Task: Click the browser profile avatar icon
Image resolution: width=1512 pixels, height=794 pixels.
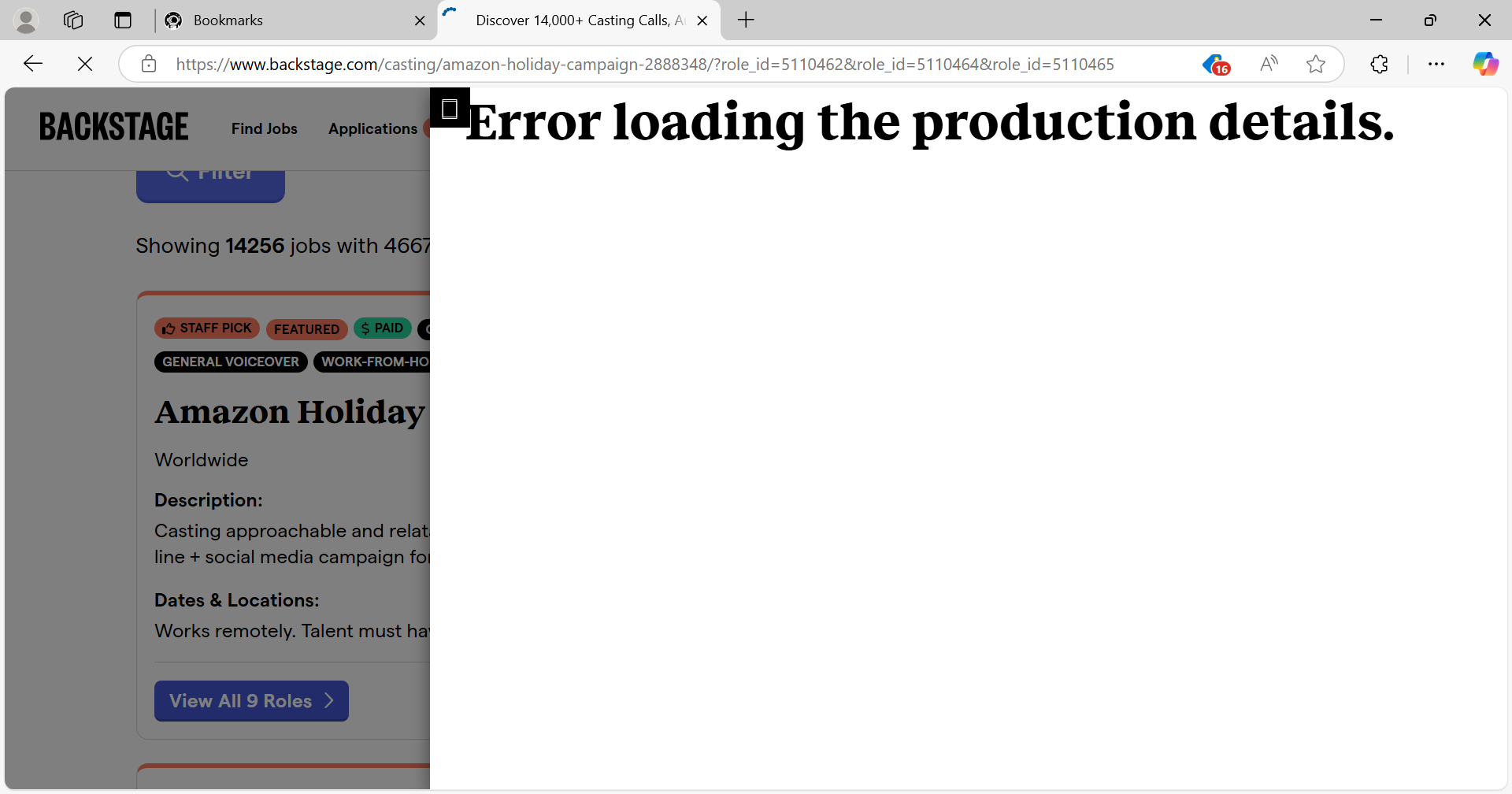Action: tap(26, 20)
